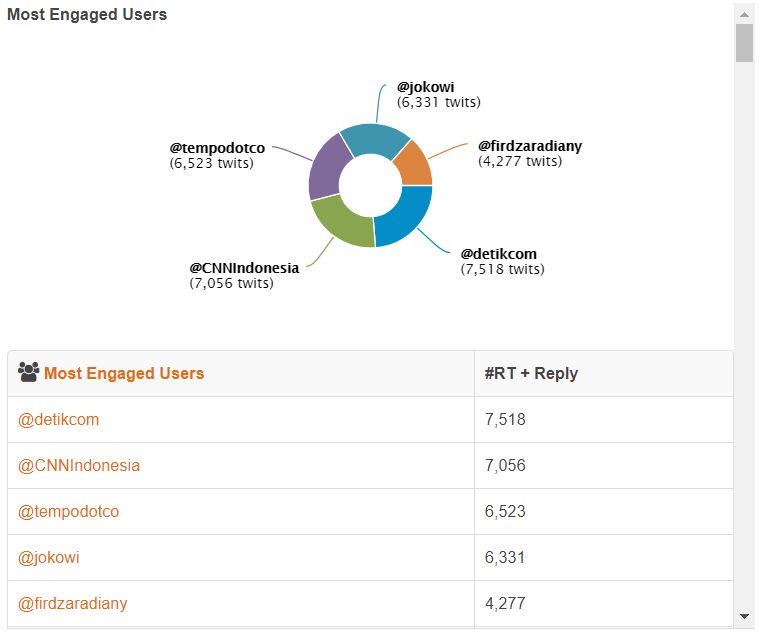Screen dimensions: 760x634
Task: Click the 7,518 value cell in table
Action: 505,420
